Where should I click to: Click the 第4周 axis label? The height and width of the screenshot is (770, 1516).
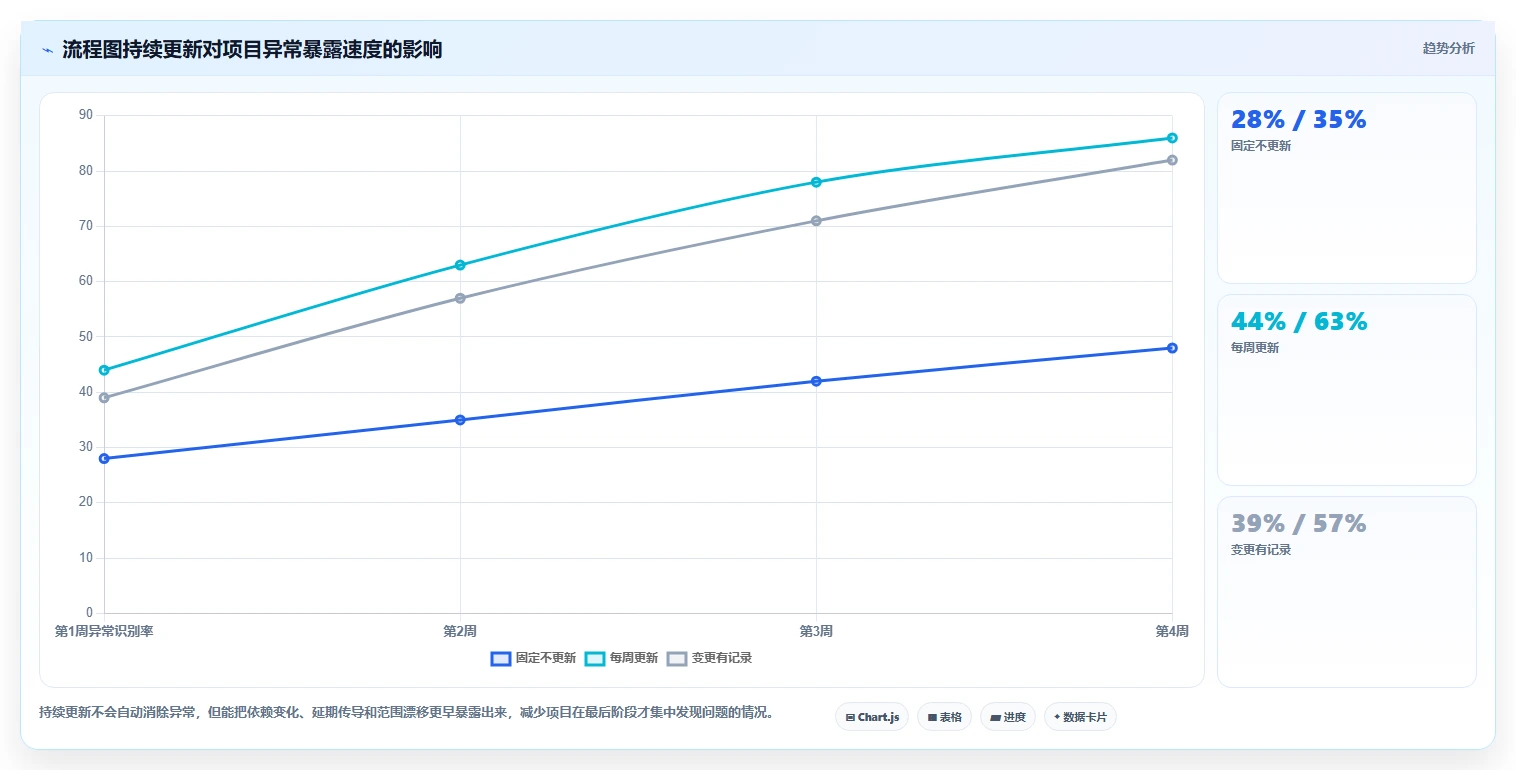[x=1172, y=631]
